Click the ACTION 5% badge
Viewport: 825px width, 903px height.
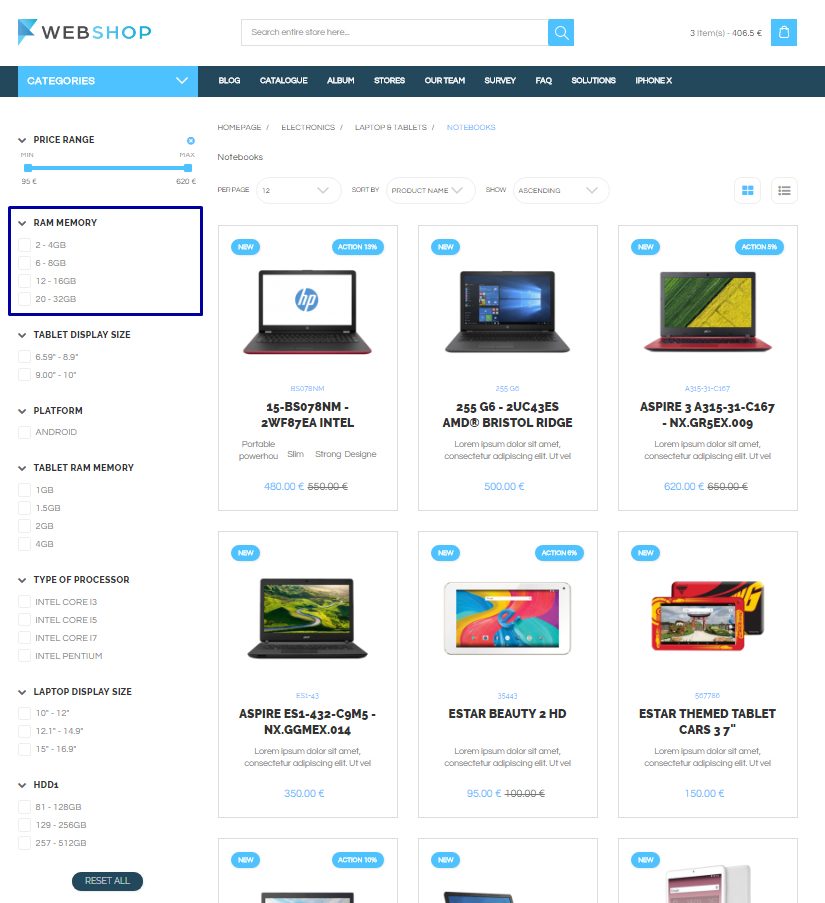click(759, 247)
